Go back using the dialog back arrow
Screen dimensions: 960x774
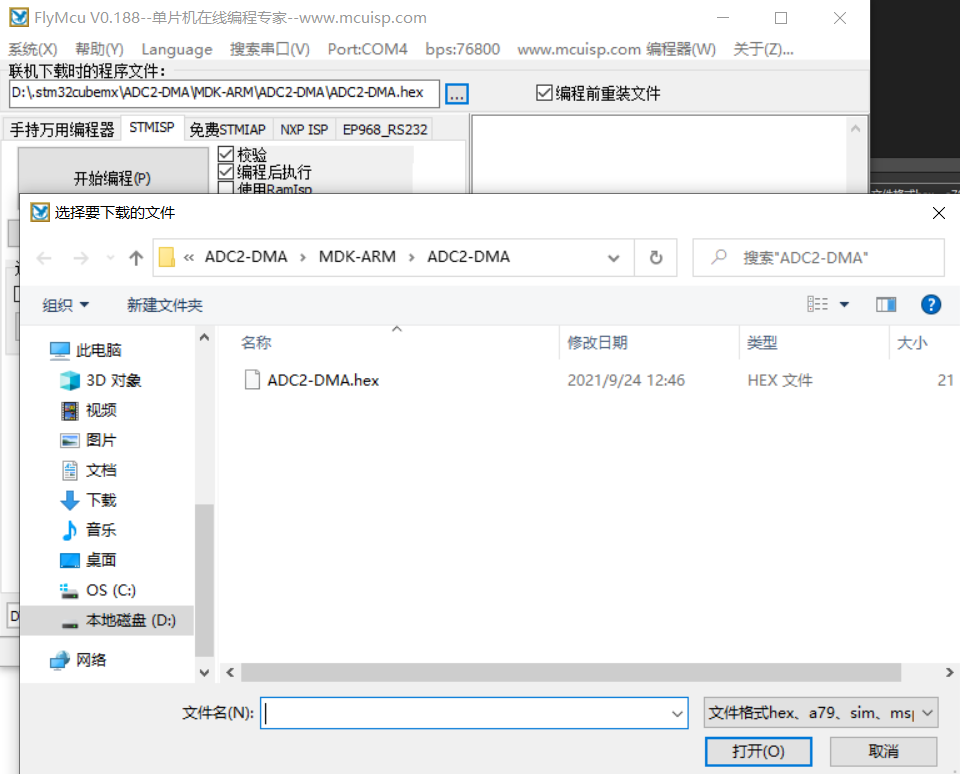point(43,257)
